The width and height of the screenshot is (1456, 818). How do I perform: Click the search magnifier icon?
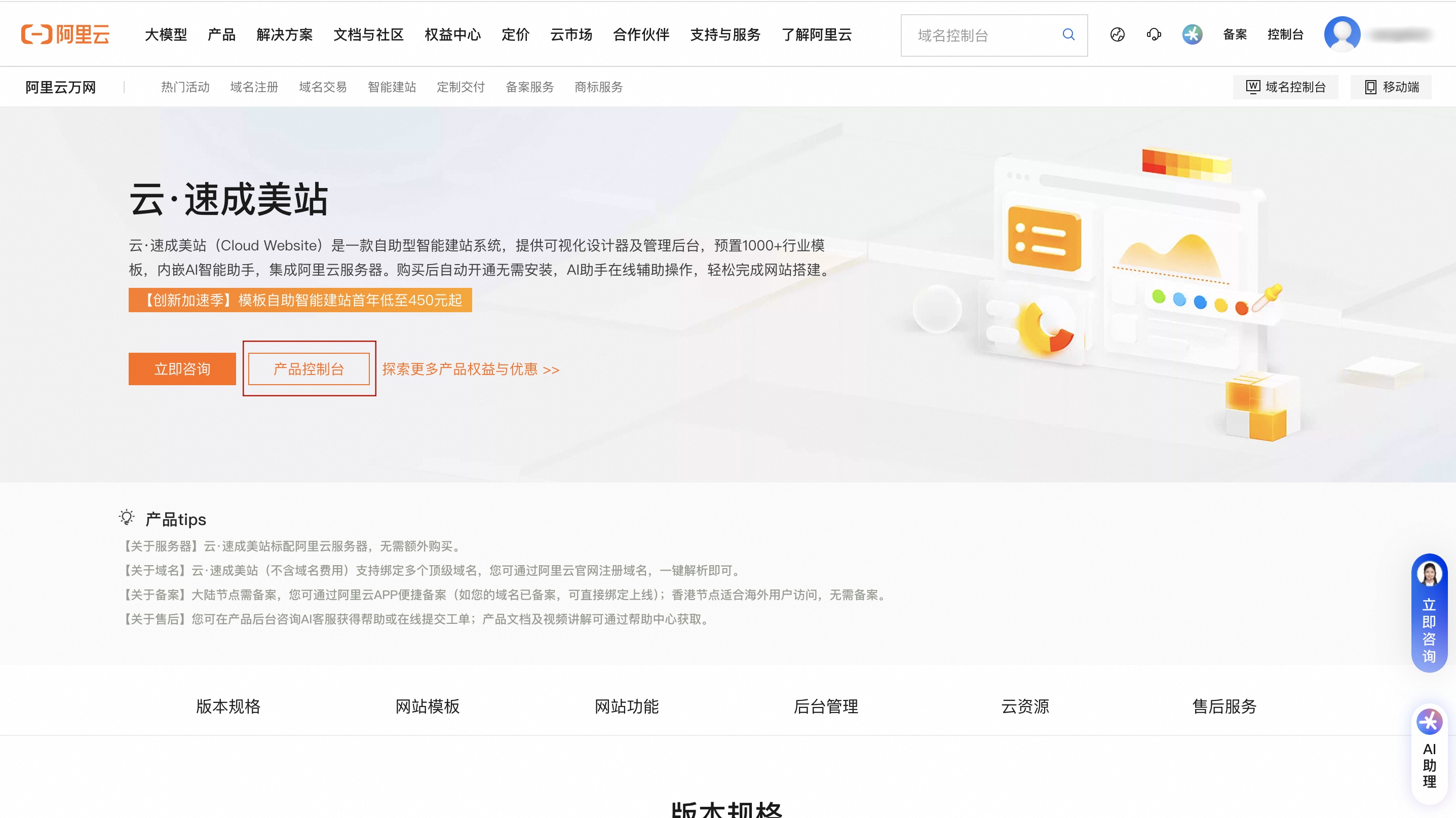1068,34
